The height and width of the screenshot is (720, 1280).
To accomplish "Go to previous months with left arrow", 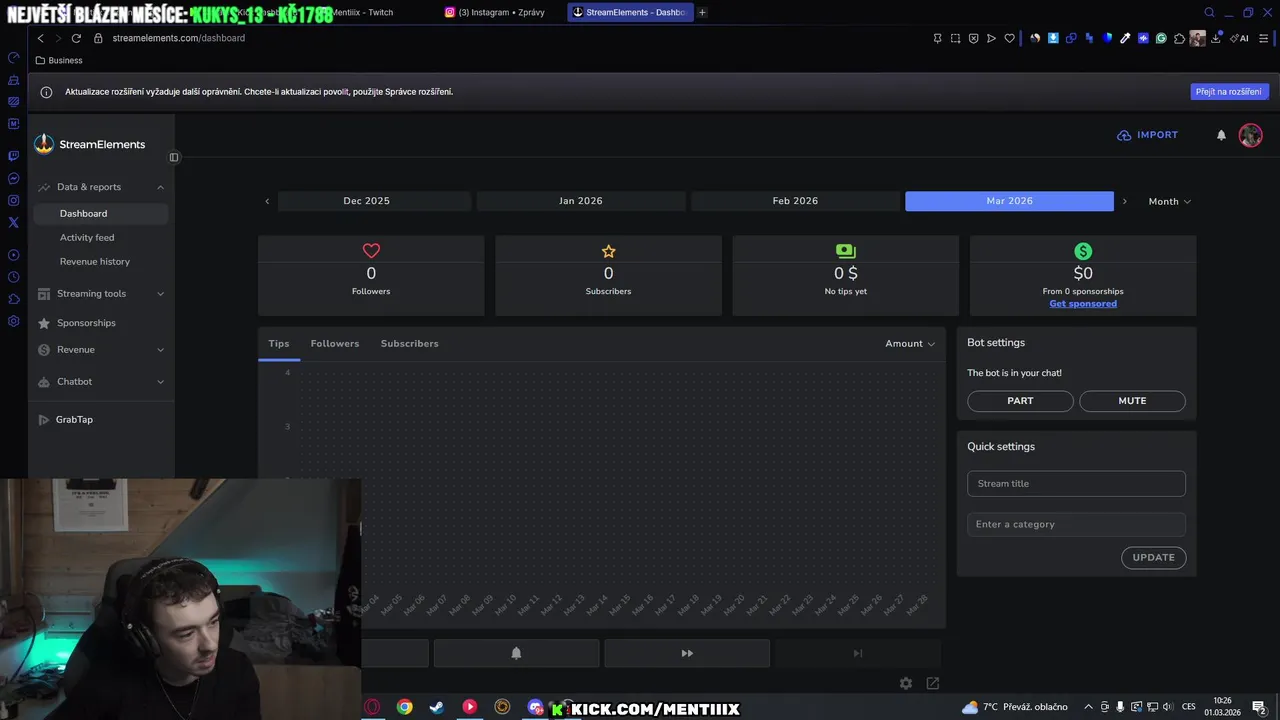I will pos(267,201).
